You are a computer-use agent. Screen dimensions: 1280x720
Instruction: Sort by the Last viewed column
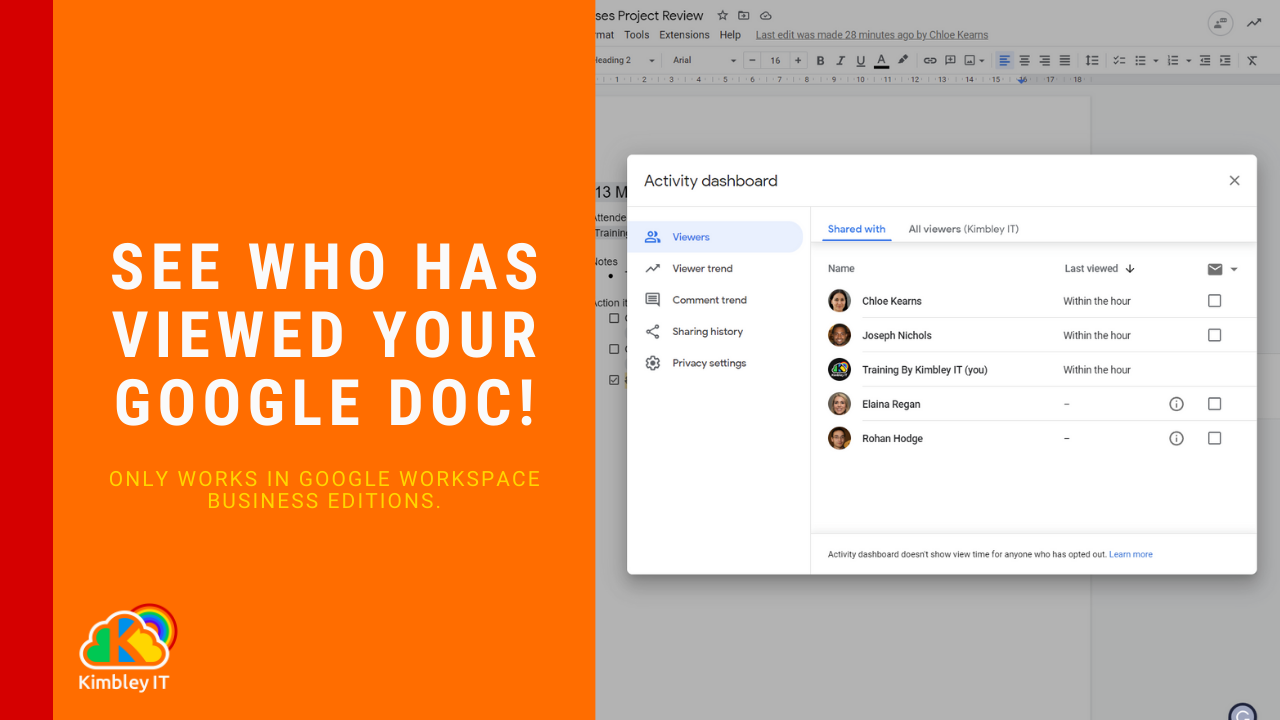pyautogui.click(x=1100, y=269)
